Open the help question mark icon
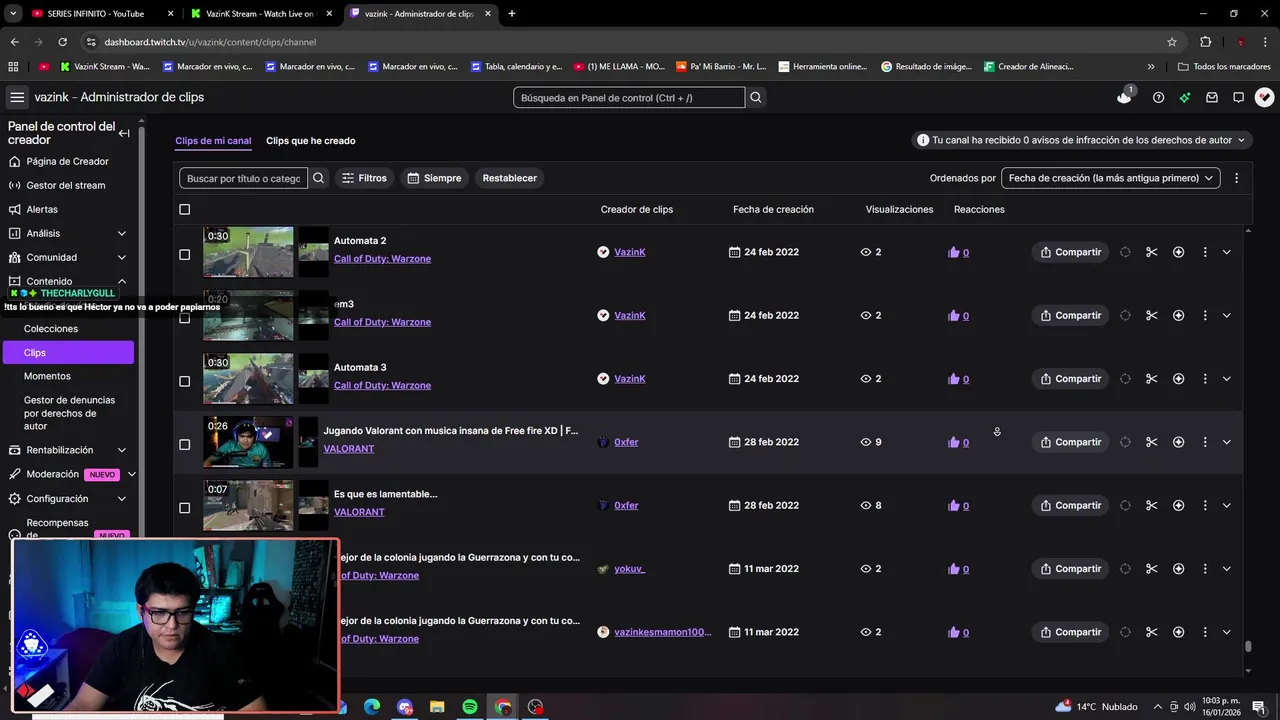1280x720 pixels. tap(1158, 97)
